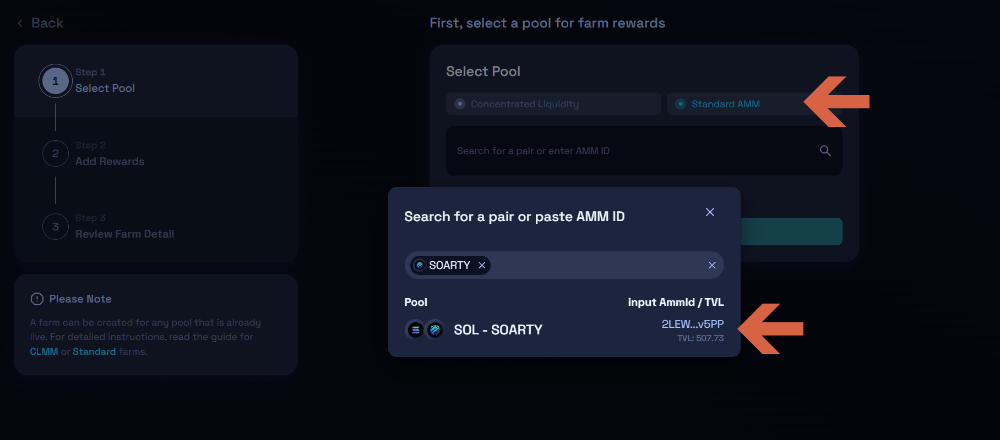Remove the SOARTY token chip
1000x440 pixels.
(x=482, y=265)
